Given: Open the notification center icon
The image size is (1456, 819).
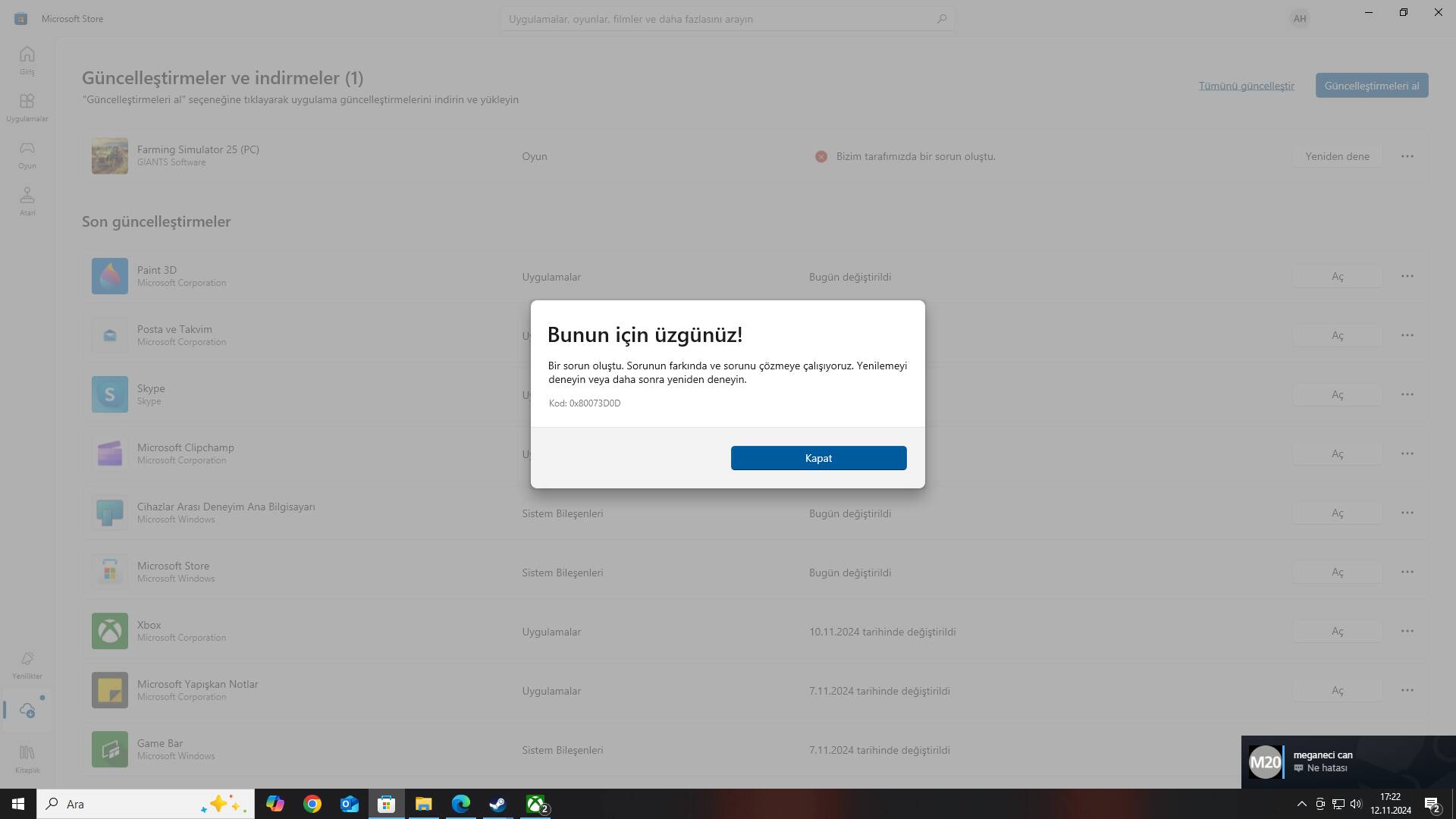Looking at the screenshot, I should click(x=1432, y=804).
